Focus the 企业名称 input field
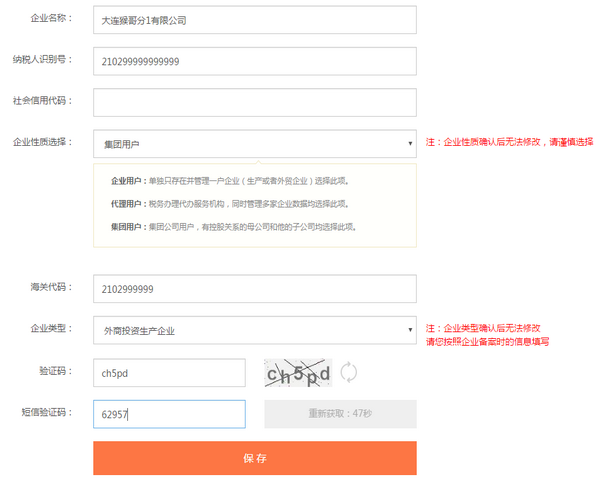The height and width of the screenshot is (480, 600). point(254,20)
